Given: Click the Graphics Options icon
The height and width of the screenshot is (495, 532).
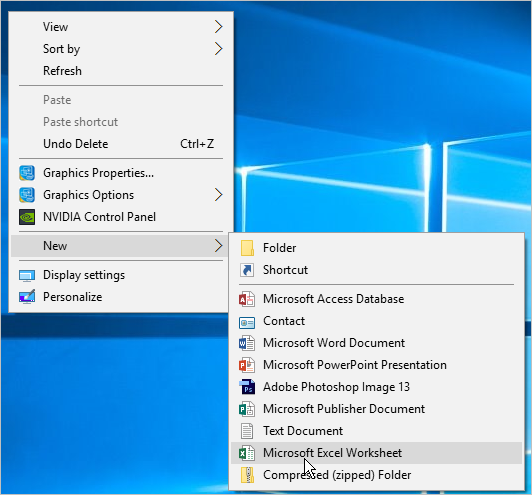Looking at the screenshot, I should pyautogui.click(x=27, y=195).
